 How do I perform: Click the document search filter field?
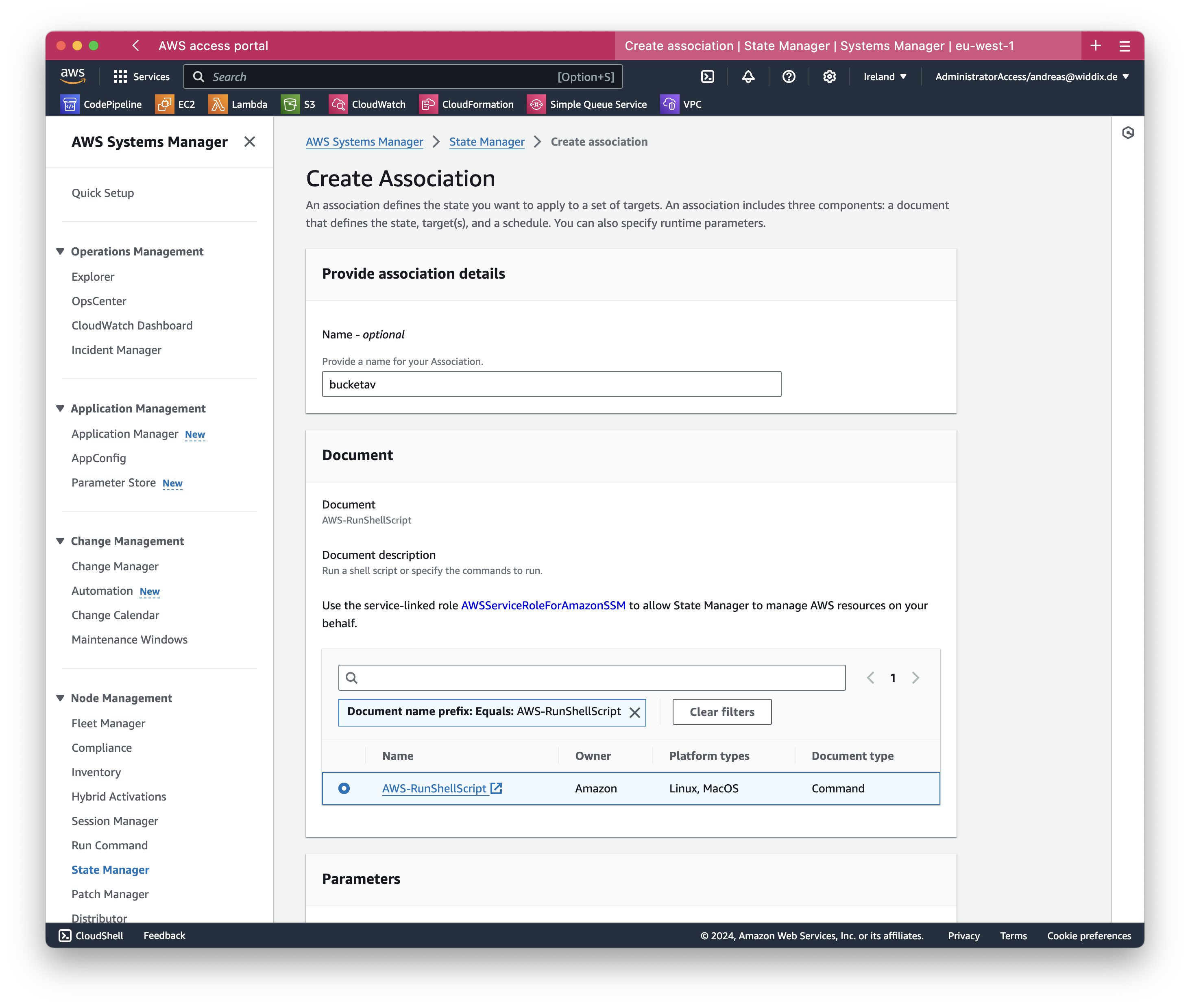(x=592, y=678)
